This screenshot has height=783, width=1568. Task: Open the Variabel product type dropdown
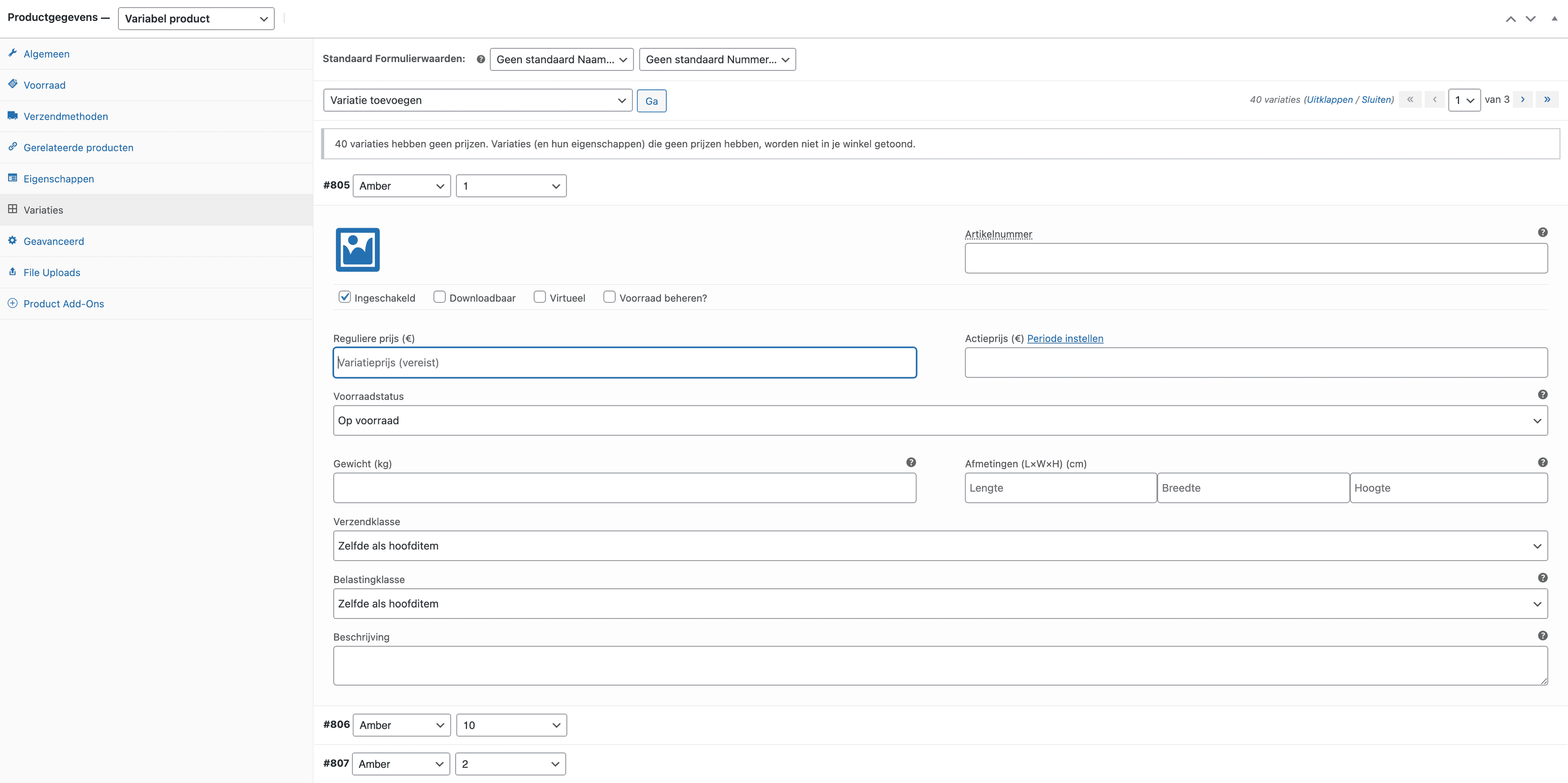coord(196,19)
